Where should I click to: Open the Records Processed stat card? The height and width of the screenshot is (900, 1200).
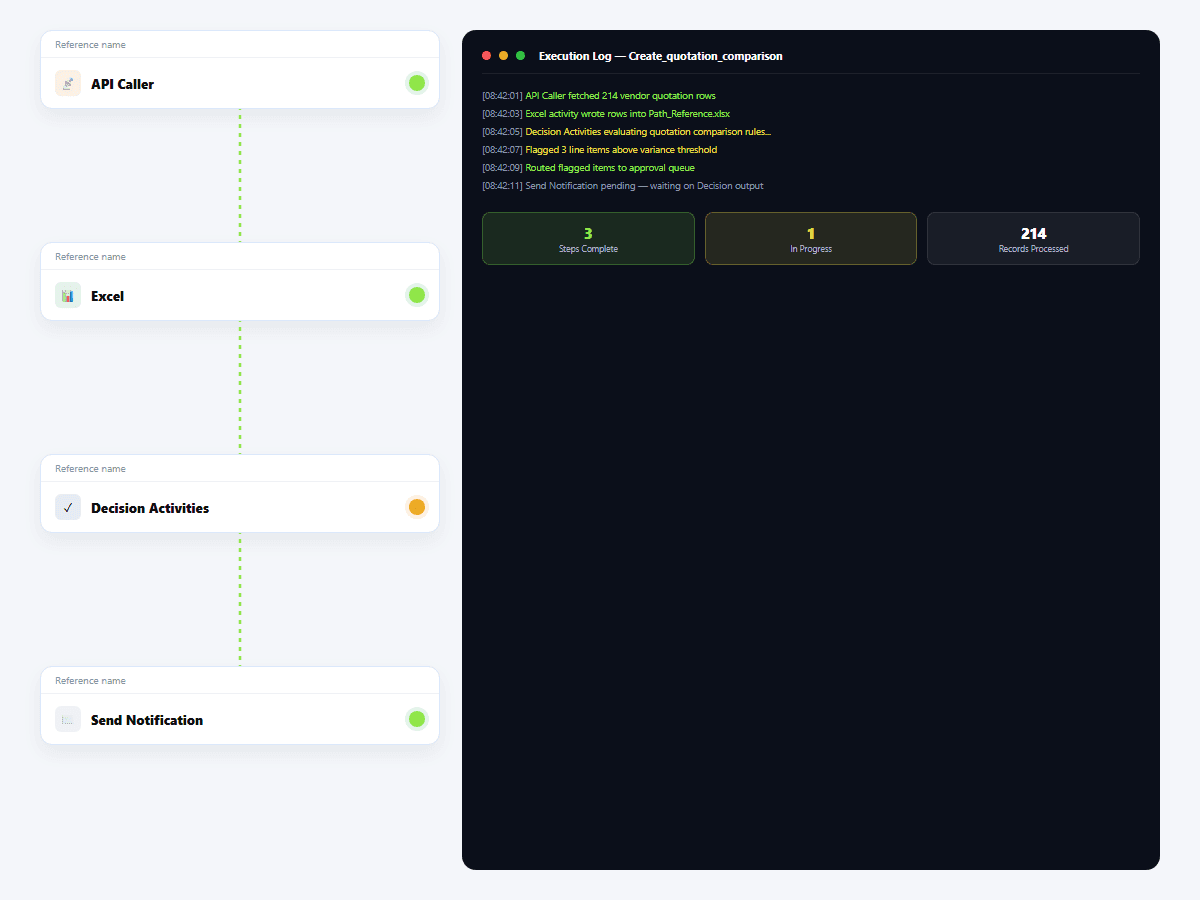point(1033,238)
